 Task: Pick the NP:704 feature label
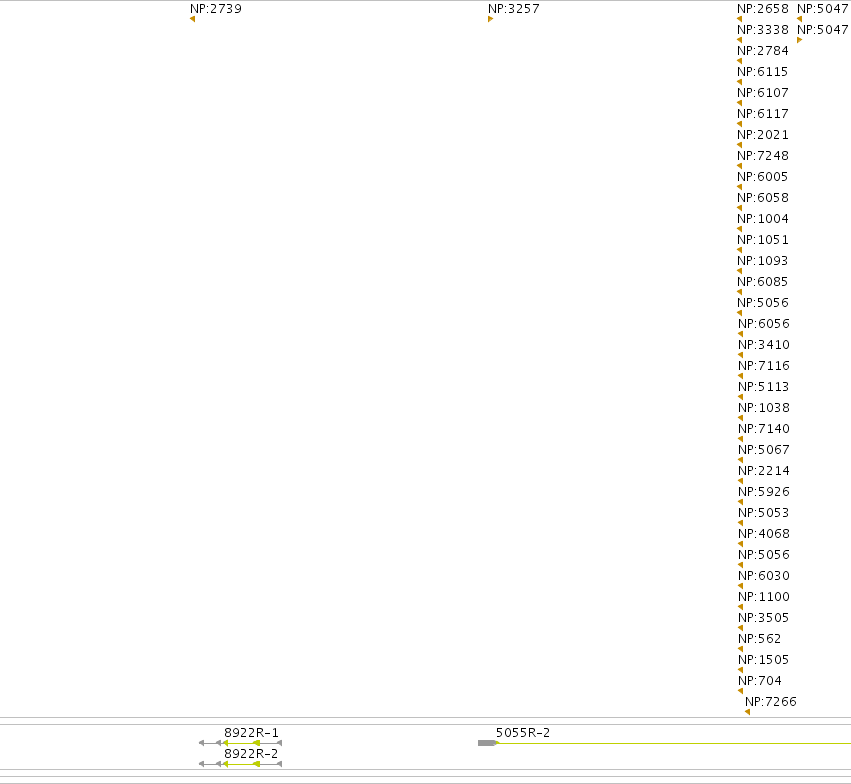click(760, 681)
